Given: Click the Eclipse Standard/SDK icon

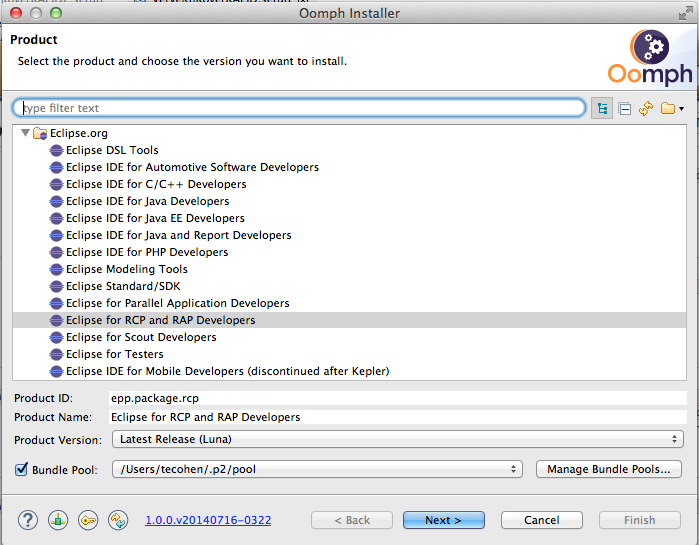Looking at the screenshot, I should 56,287.
